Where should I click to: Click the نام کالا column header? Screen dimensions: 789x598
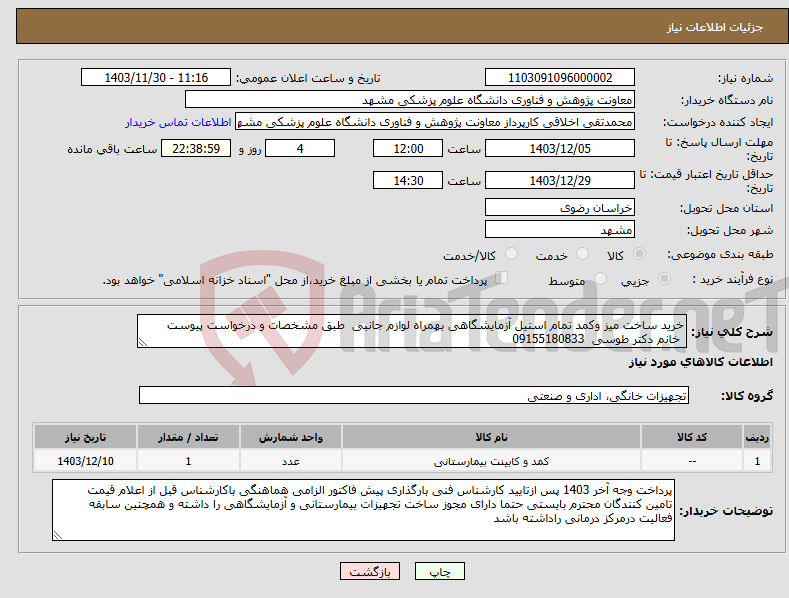coord(492,437)
